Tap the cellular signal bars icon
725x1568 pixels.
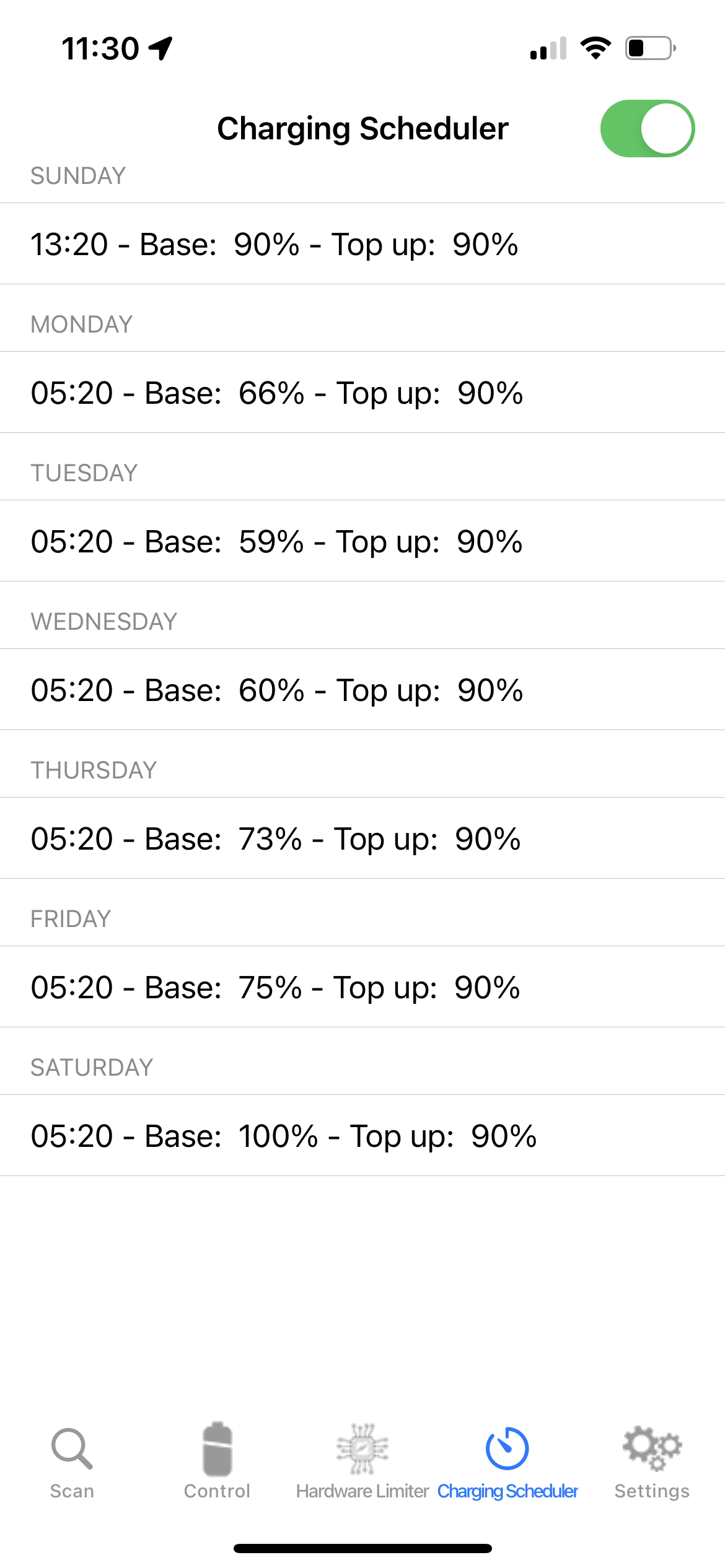pos(548,48)
